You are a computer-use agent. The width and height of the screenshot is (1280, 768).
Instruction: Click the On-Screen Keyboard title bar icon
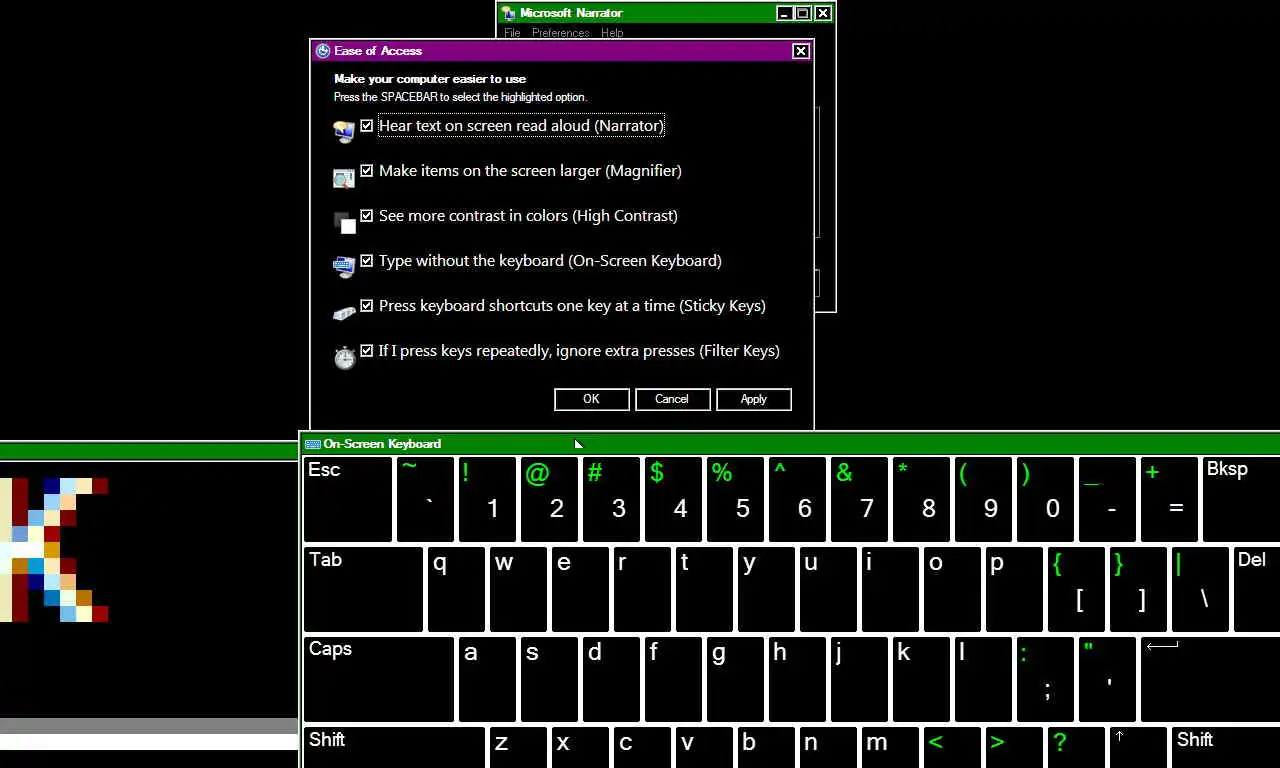[312, 444]
